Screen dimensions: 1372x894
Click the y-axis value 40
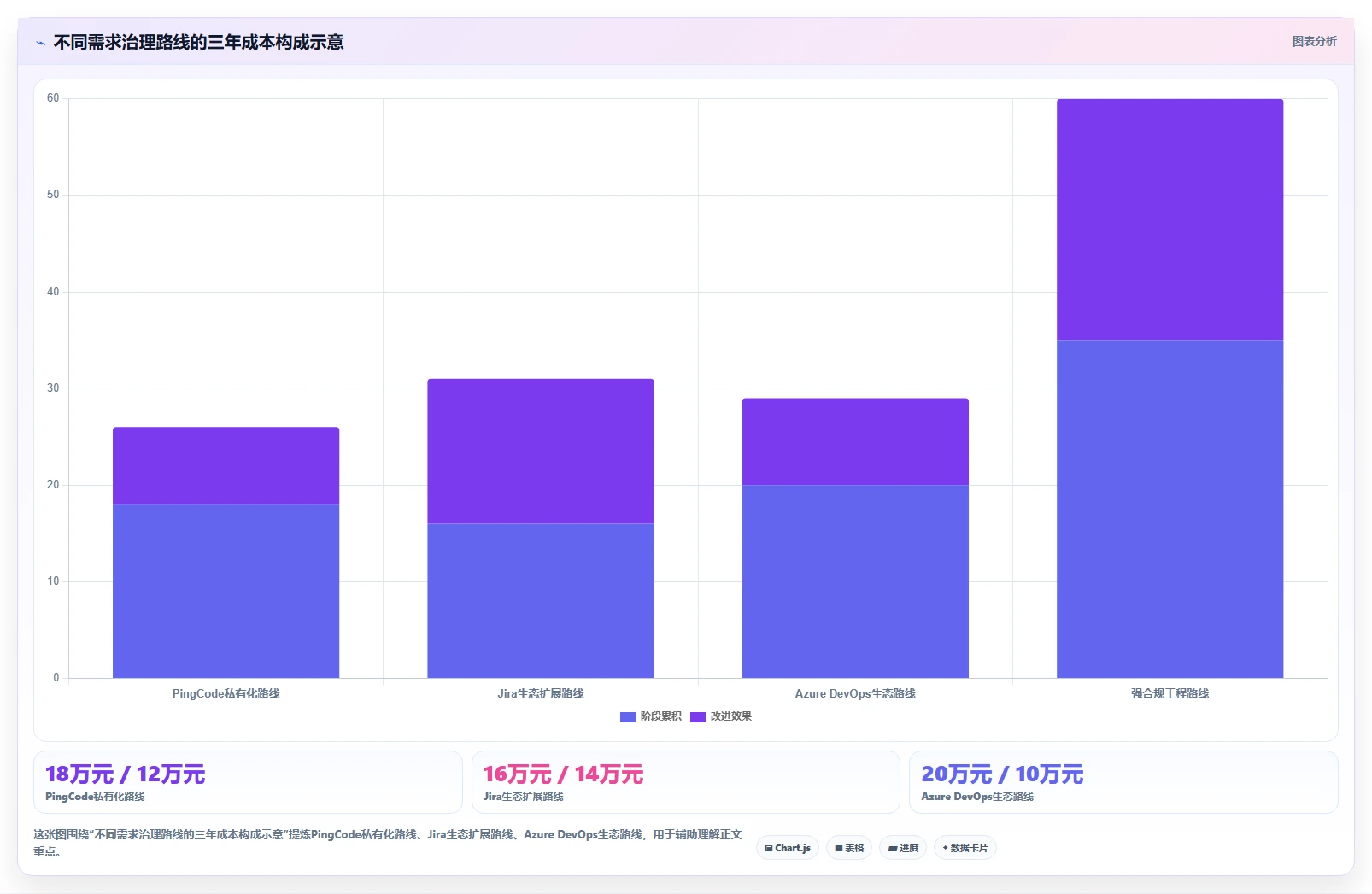click(x=53, y=292)
